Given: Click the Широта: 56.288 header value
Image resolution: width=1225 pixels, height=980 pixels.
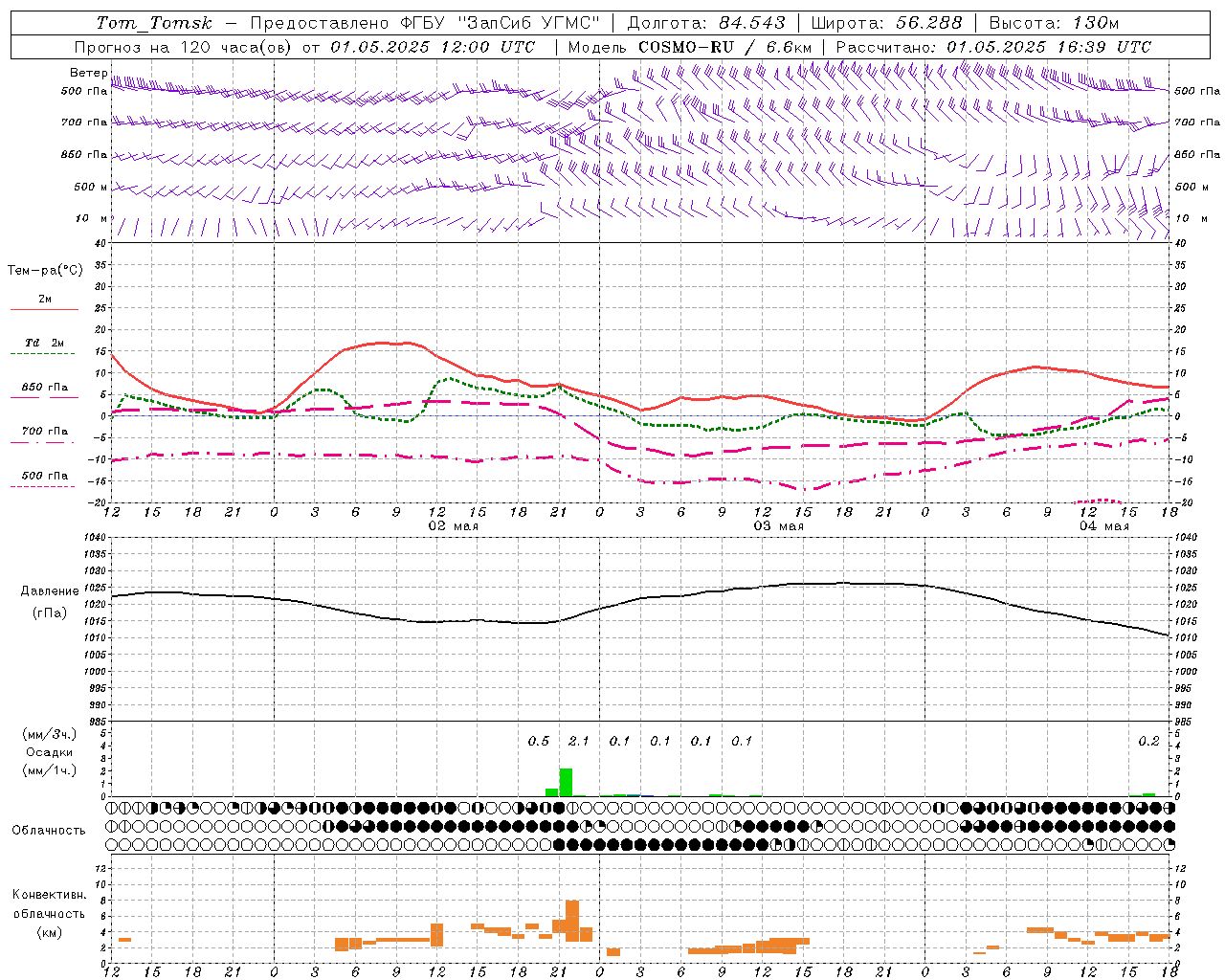Looking at the screenshot, I should pyautogui.click(x=886, y=23).
